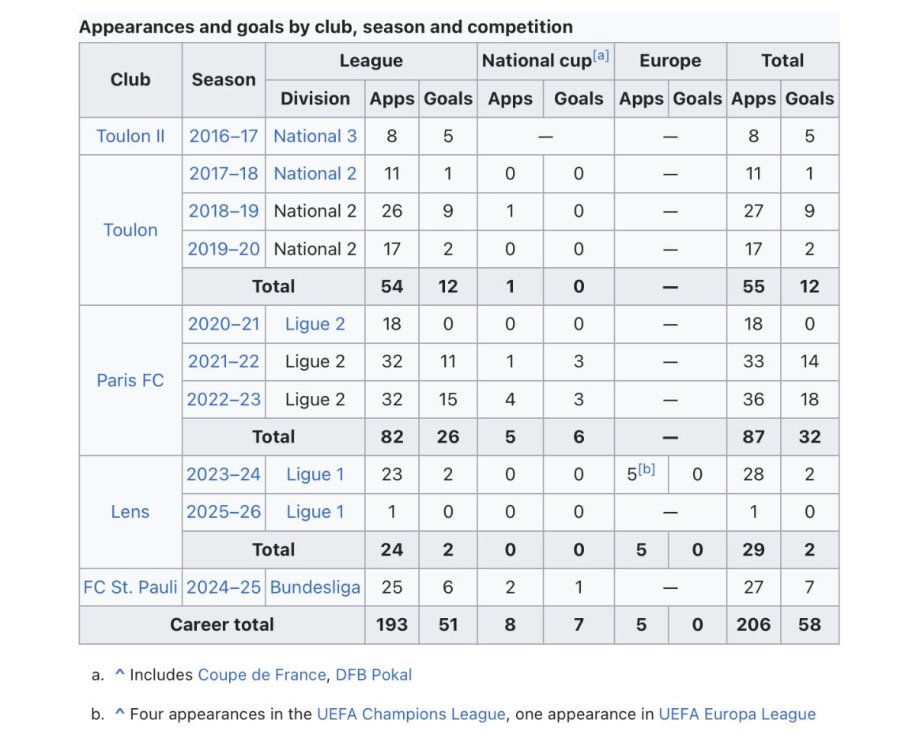Jump back via note a caret
The height and width of the screenshot is (750, 916).
click(119, 675)
